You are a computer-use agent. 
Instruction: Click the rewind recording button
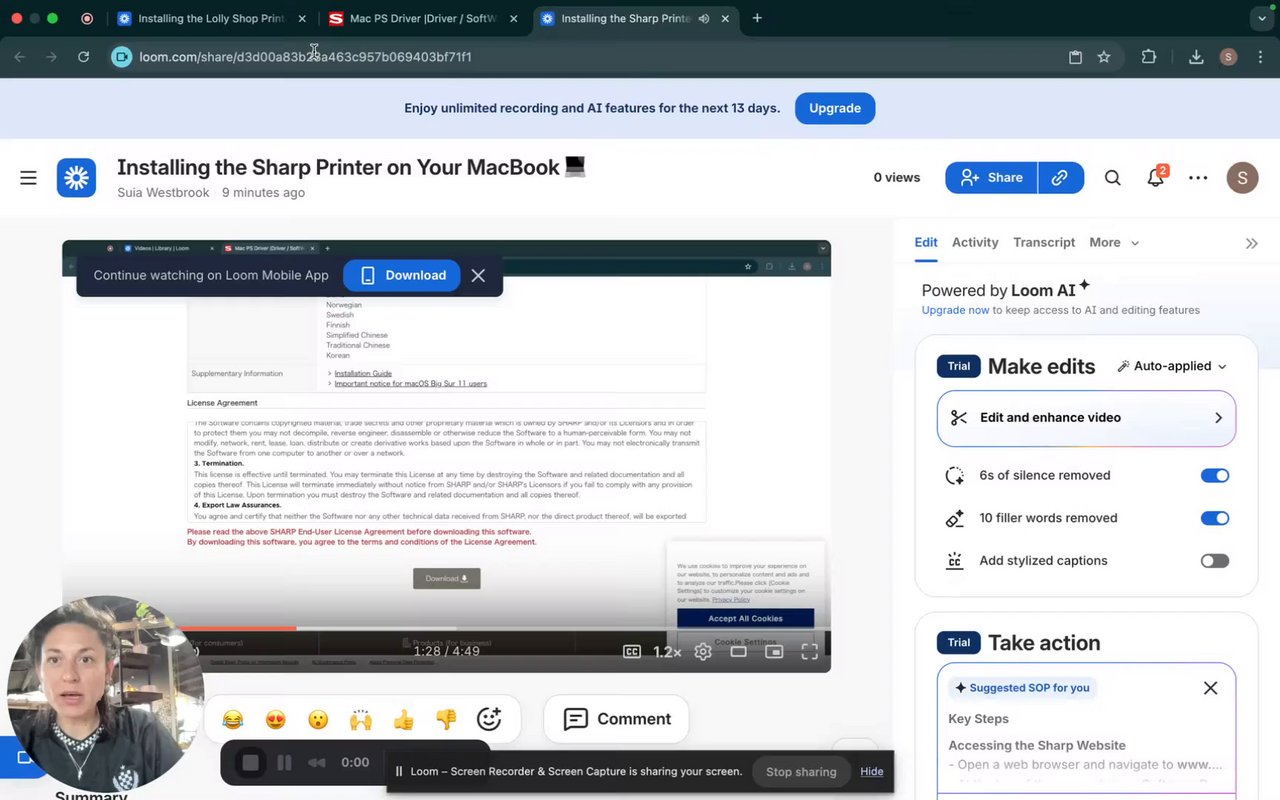[x=317, y=763]
